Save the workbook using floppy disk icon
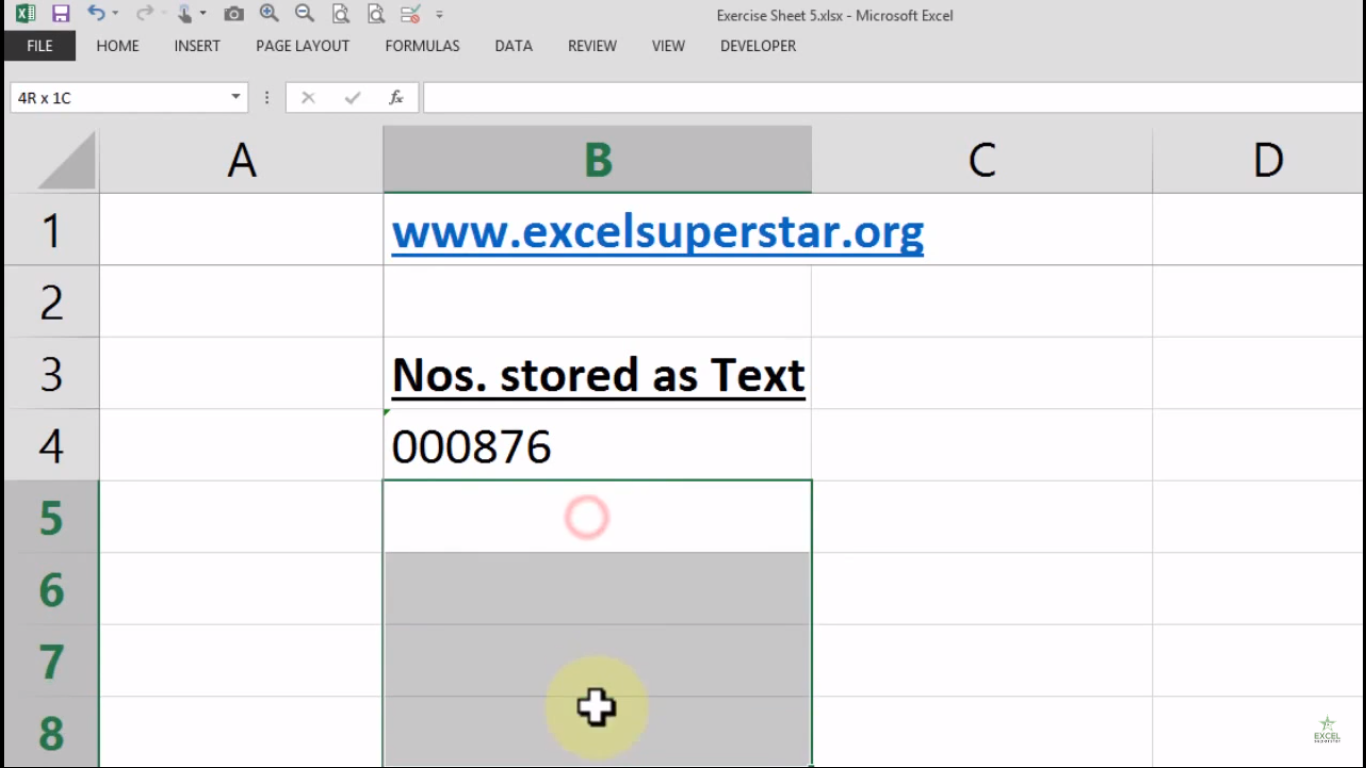Viewport: 1366px width, 768px height. 61,14
